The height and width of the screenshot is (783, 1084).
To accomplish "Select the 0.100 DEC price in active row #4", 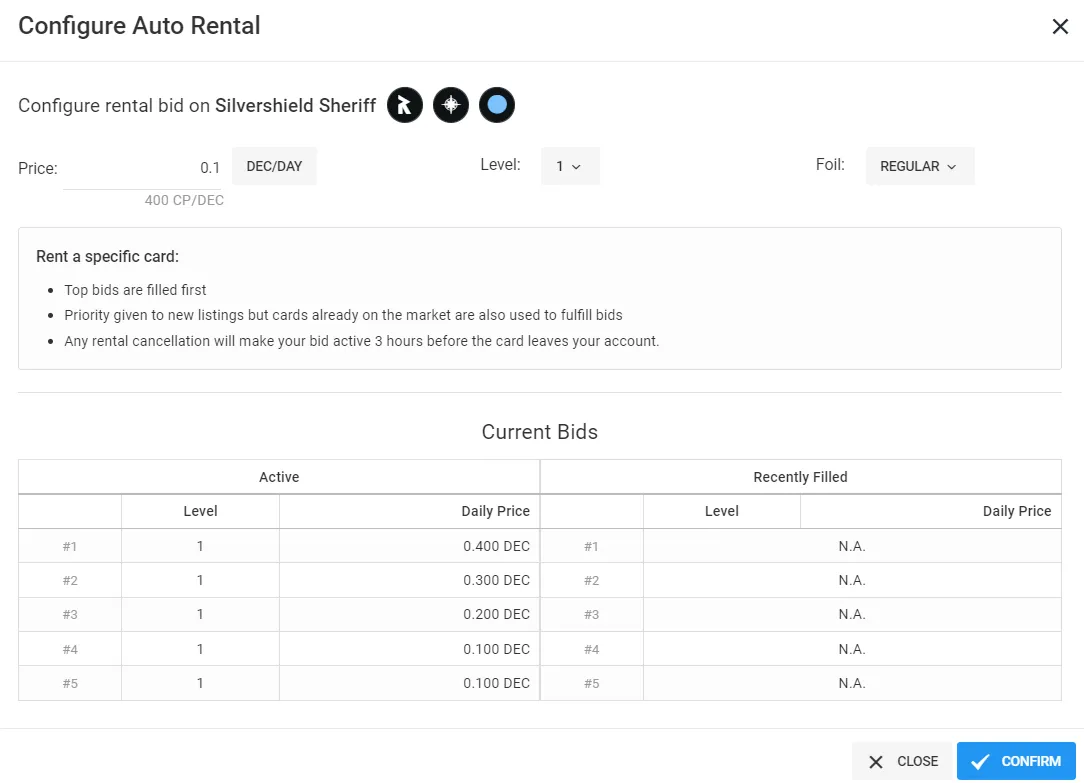I will (496, 649).
